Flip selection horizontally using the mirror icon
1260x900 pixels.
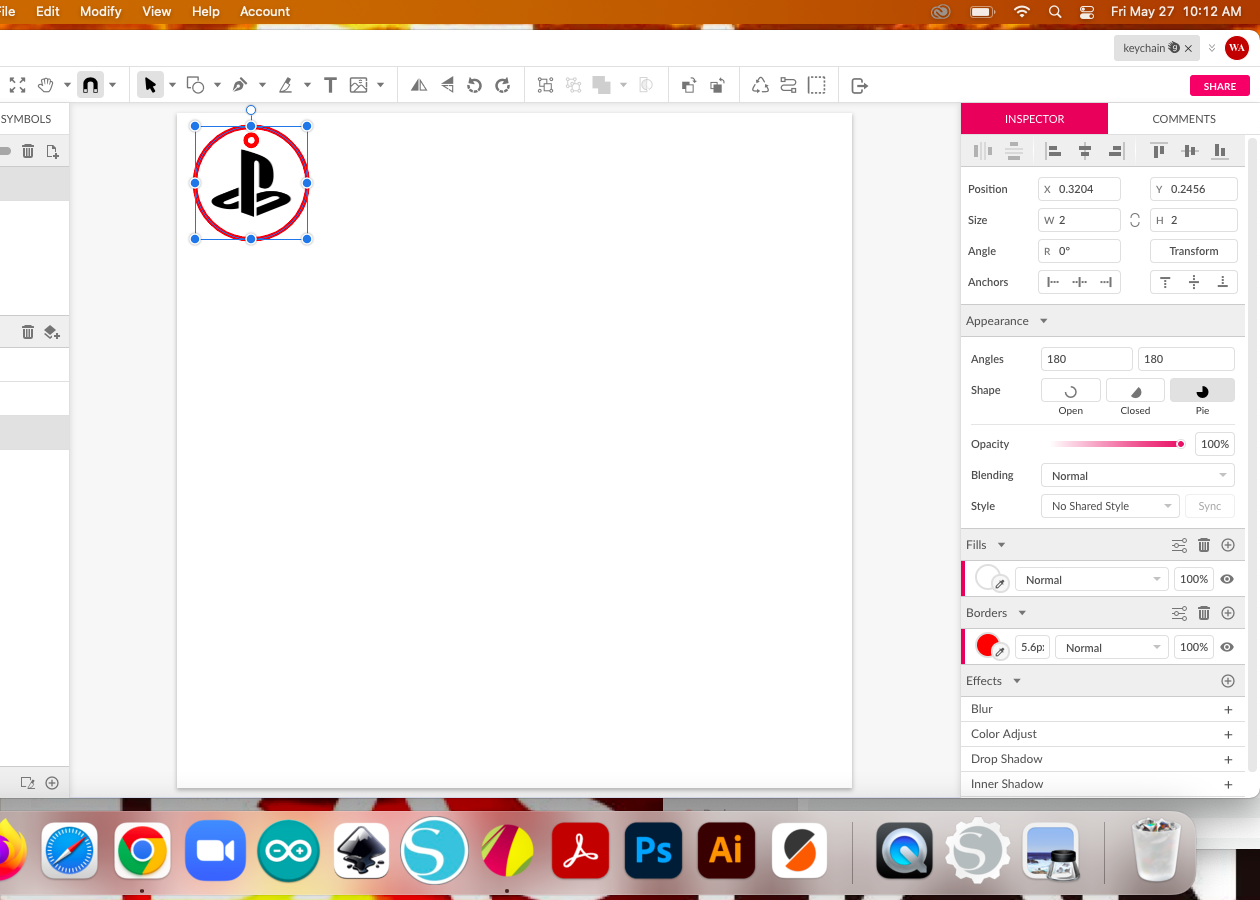tap(419, 85)
